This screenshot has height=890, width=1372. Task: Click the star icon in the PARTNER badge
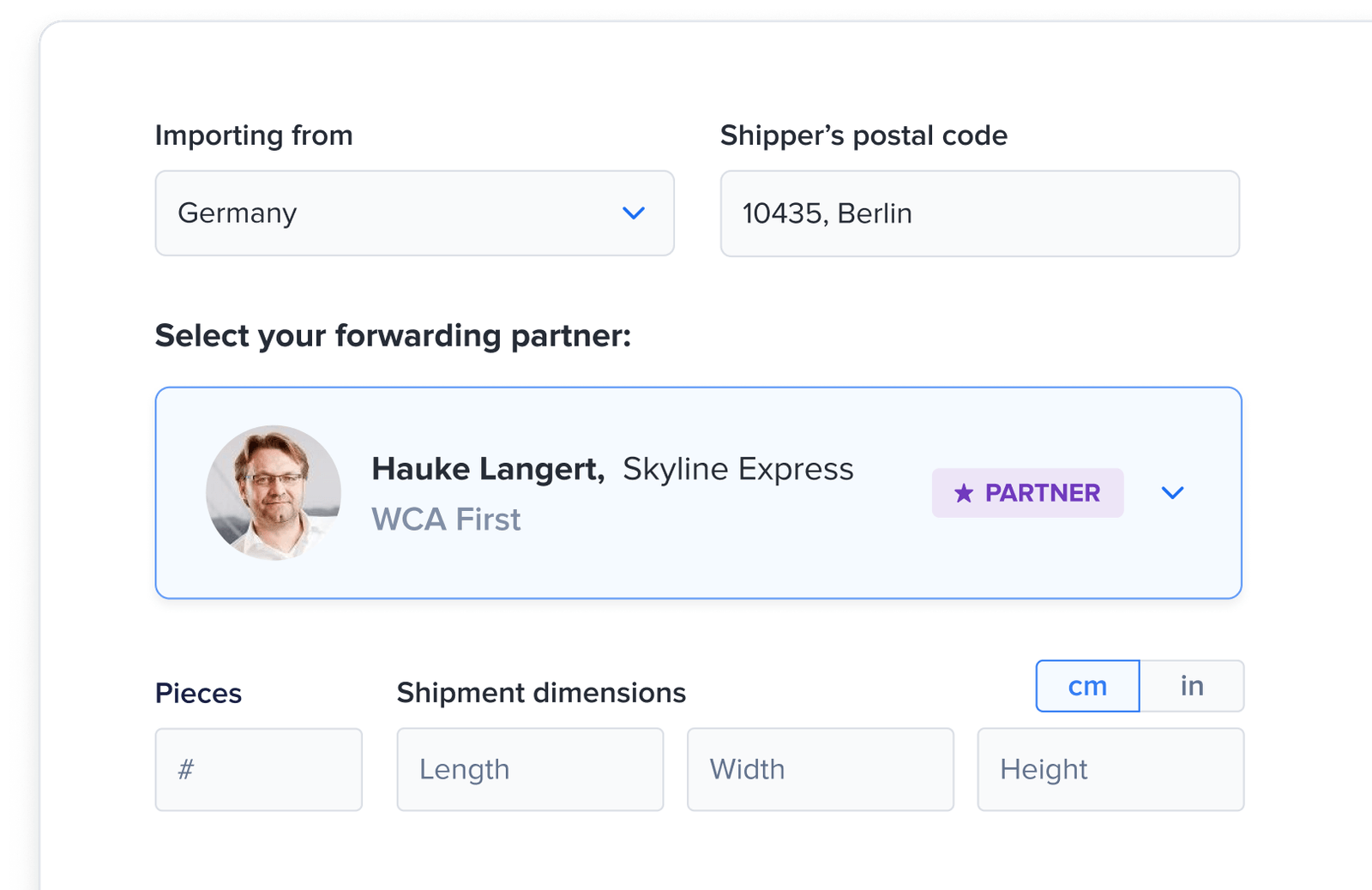963,493
